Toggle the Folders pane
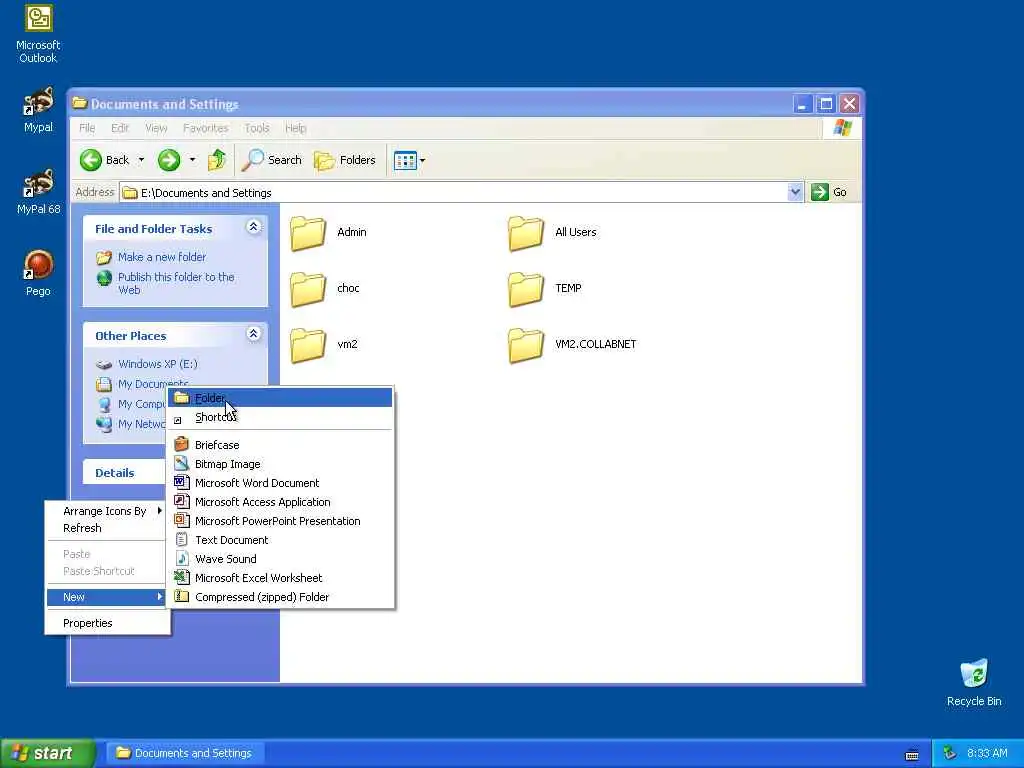The image size is (1024, 768). pos(345,160)
